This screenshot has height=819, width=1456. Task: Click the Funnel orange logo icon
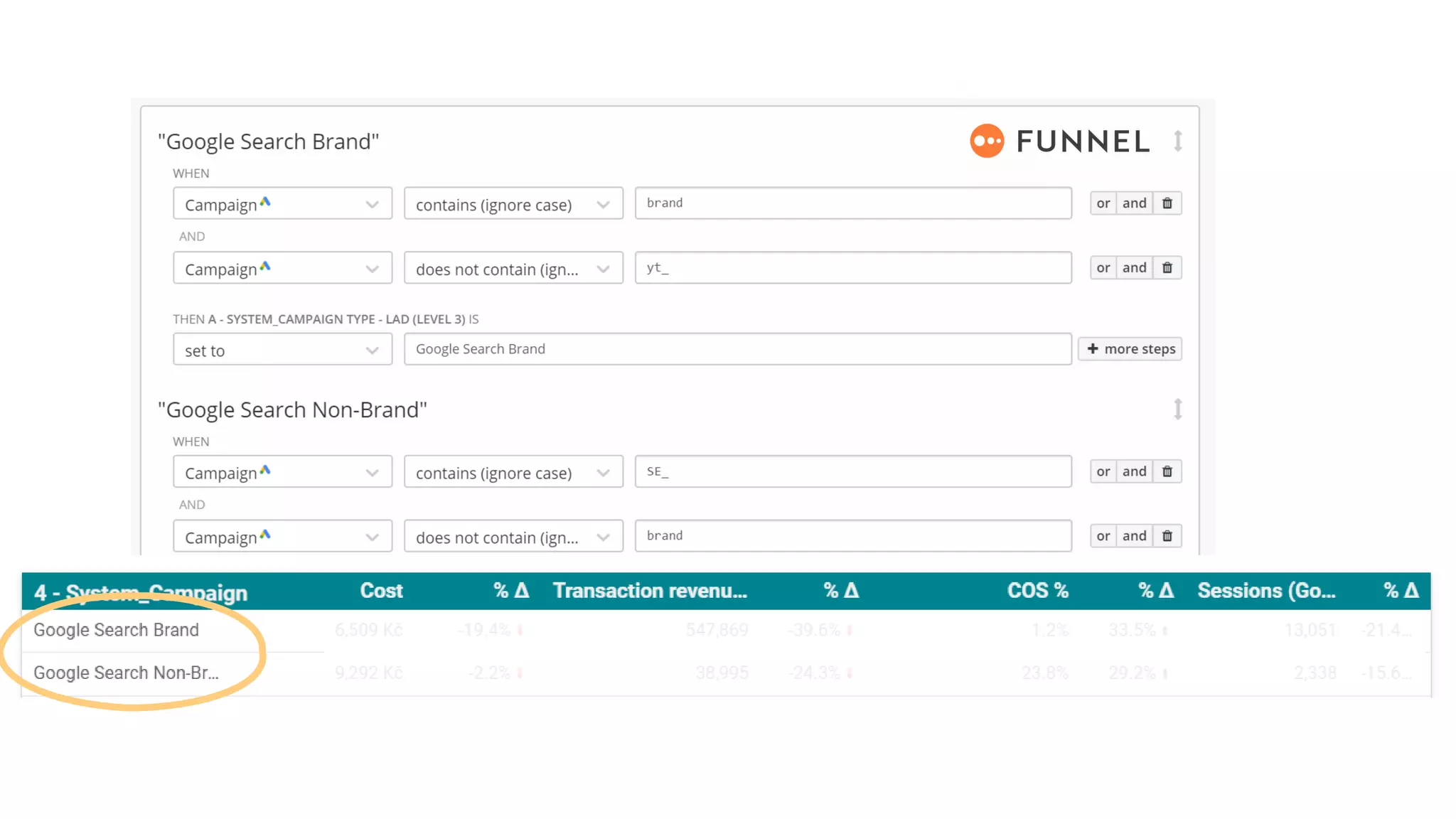[987, 141]
